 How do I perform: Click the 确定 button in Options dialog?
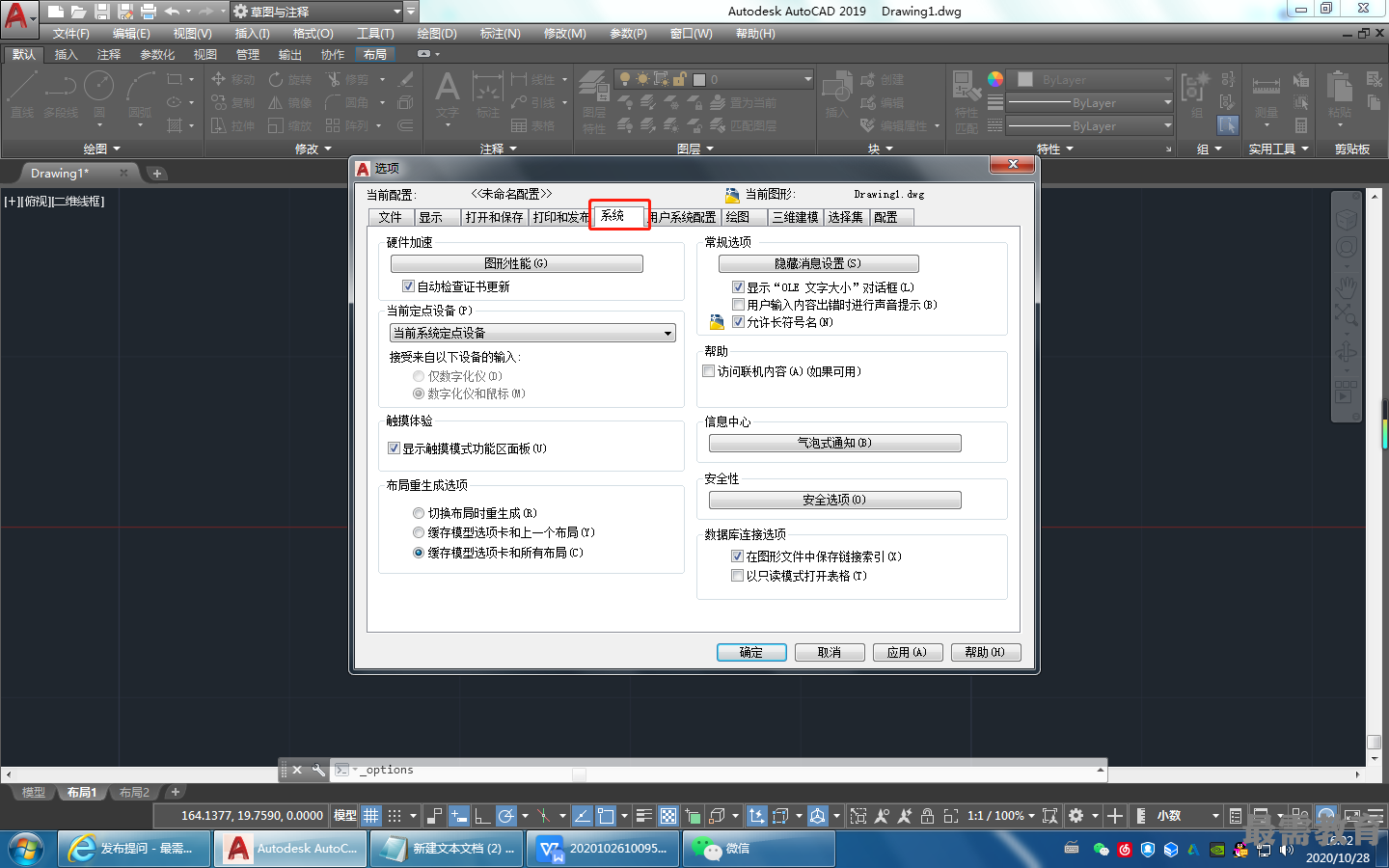751,652
